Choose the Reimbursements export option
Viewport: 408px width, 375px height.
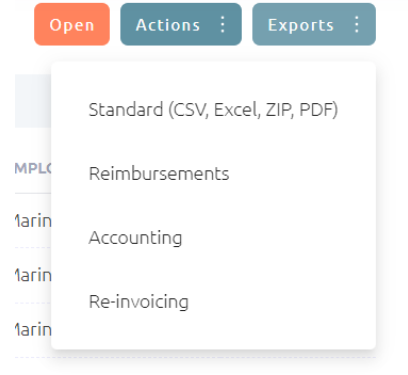pyautogui.click(x=213, y=174)
